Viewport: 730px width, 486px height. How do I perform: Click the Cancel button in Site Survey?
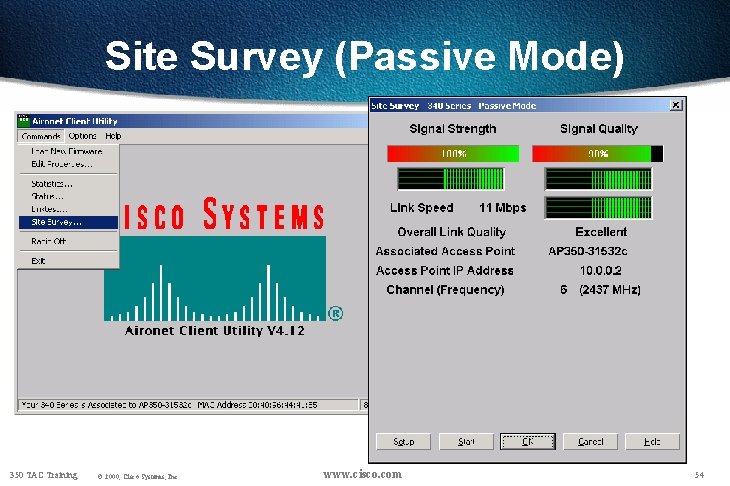tap(590, 441)
